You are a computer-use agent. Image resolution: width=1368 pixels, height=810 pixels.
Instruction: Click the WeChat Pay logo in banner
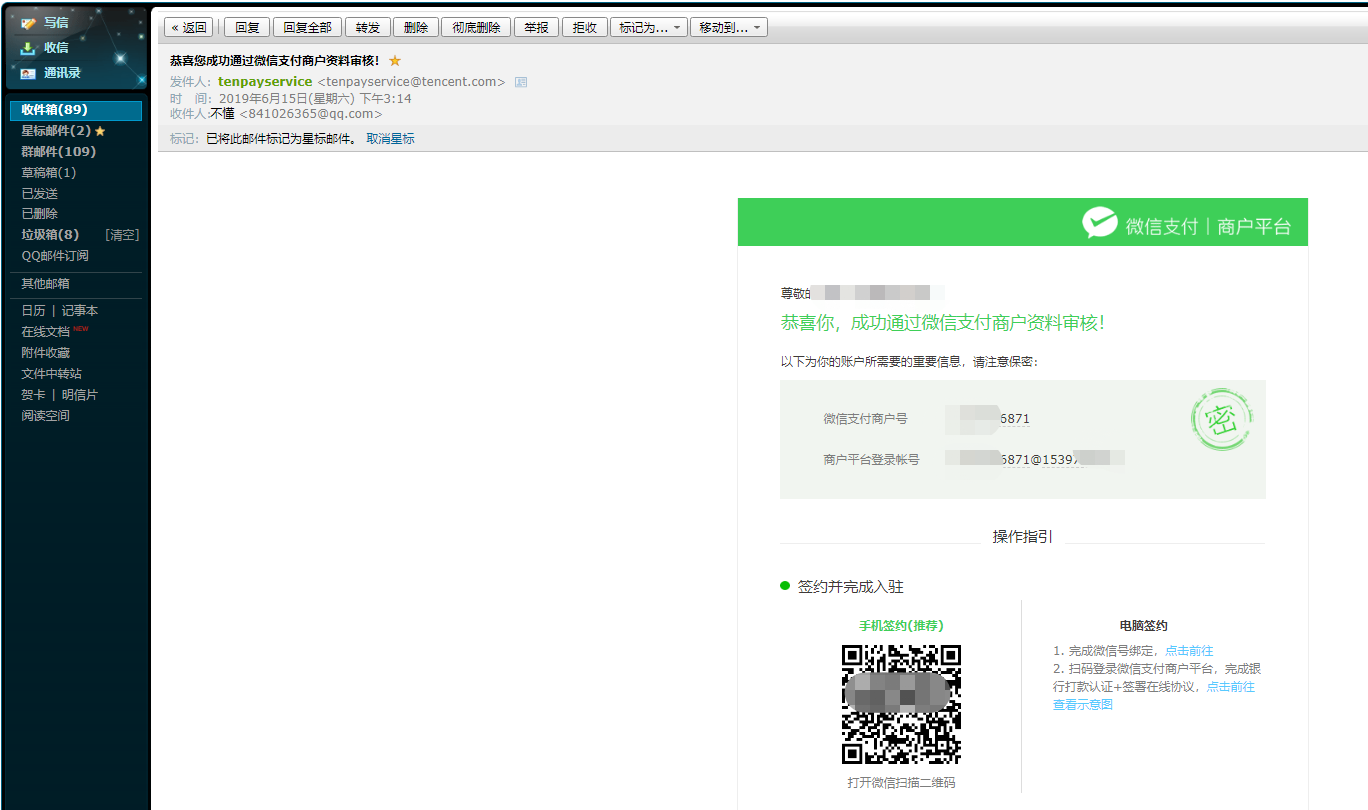pyautogui.click(x=1099, y=223)
